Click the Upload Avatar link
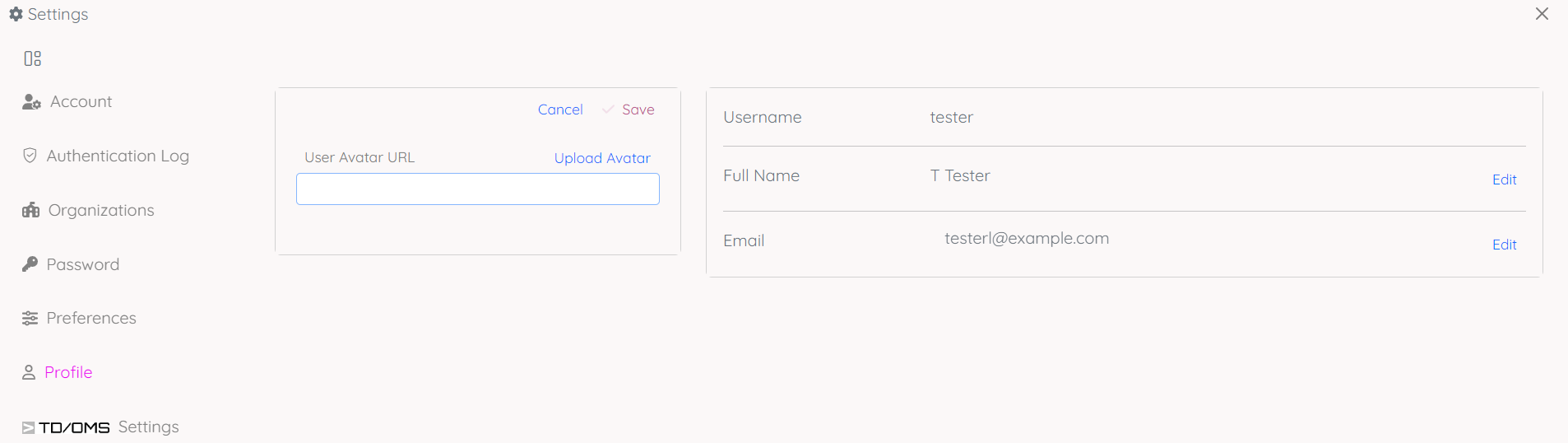The image size is (1568, 443). pyautogui.click(x=602, y=158)
